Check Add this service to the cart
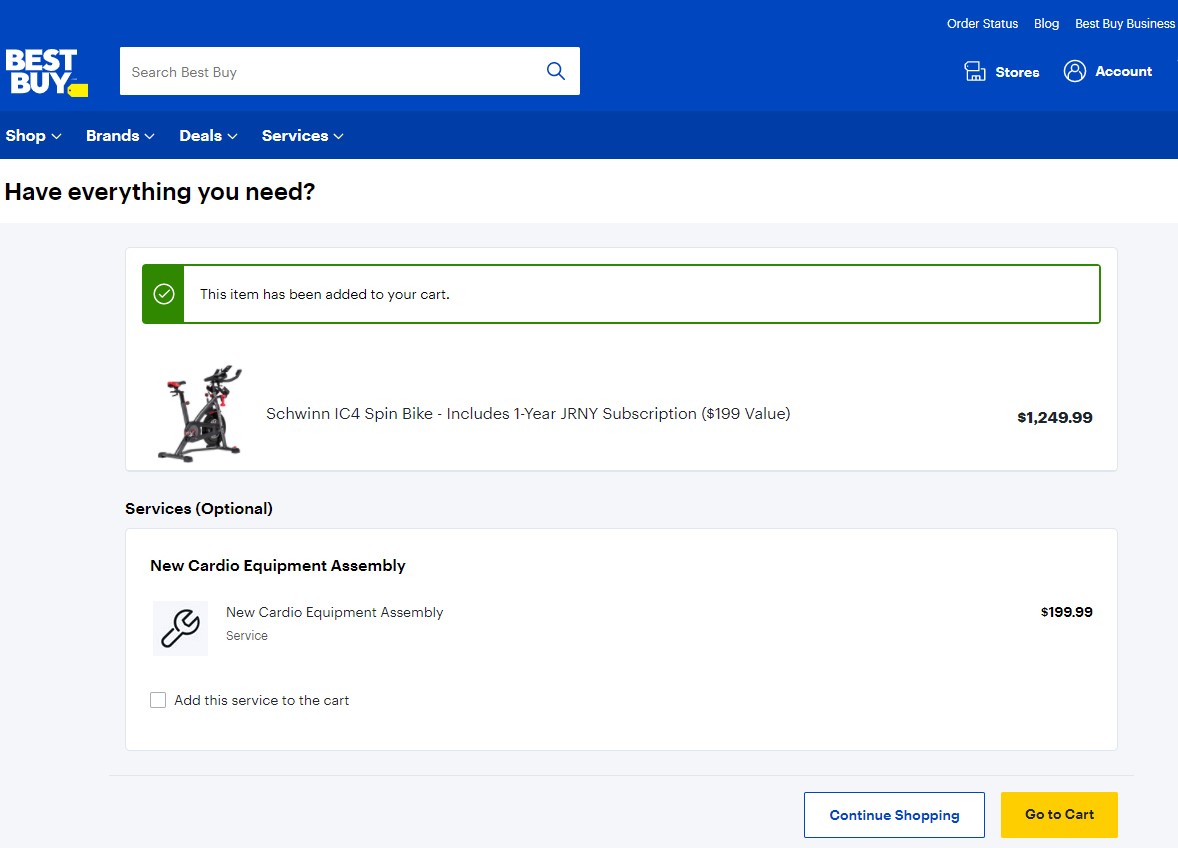The image size is (1178, 848). (158, 700)
